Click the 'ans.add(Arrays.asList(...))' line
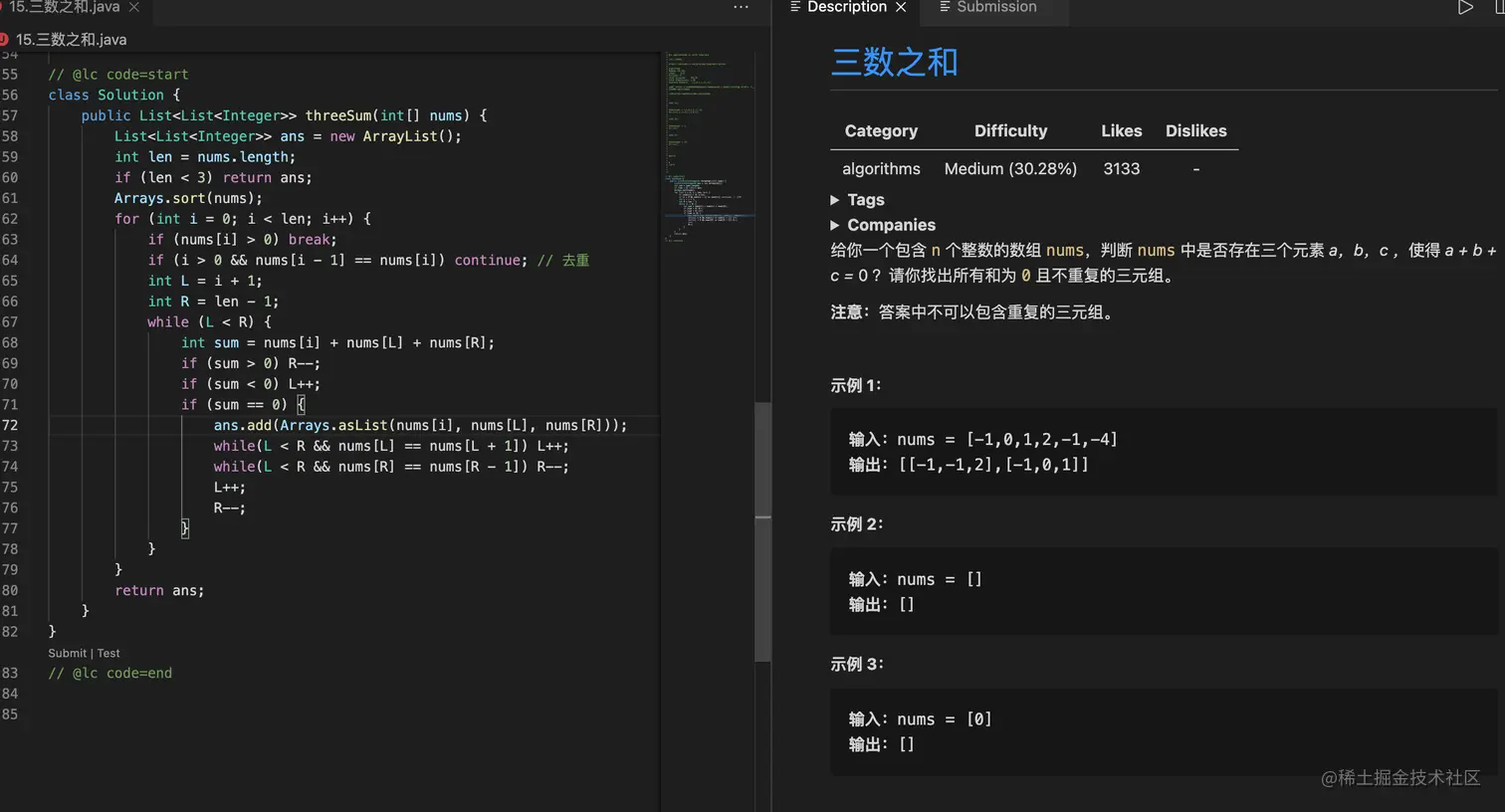Viewport: 1505px width, 812px height. (x=420, y=426)
